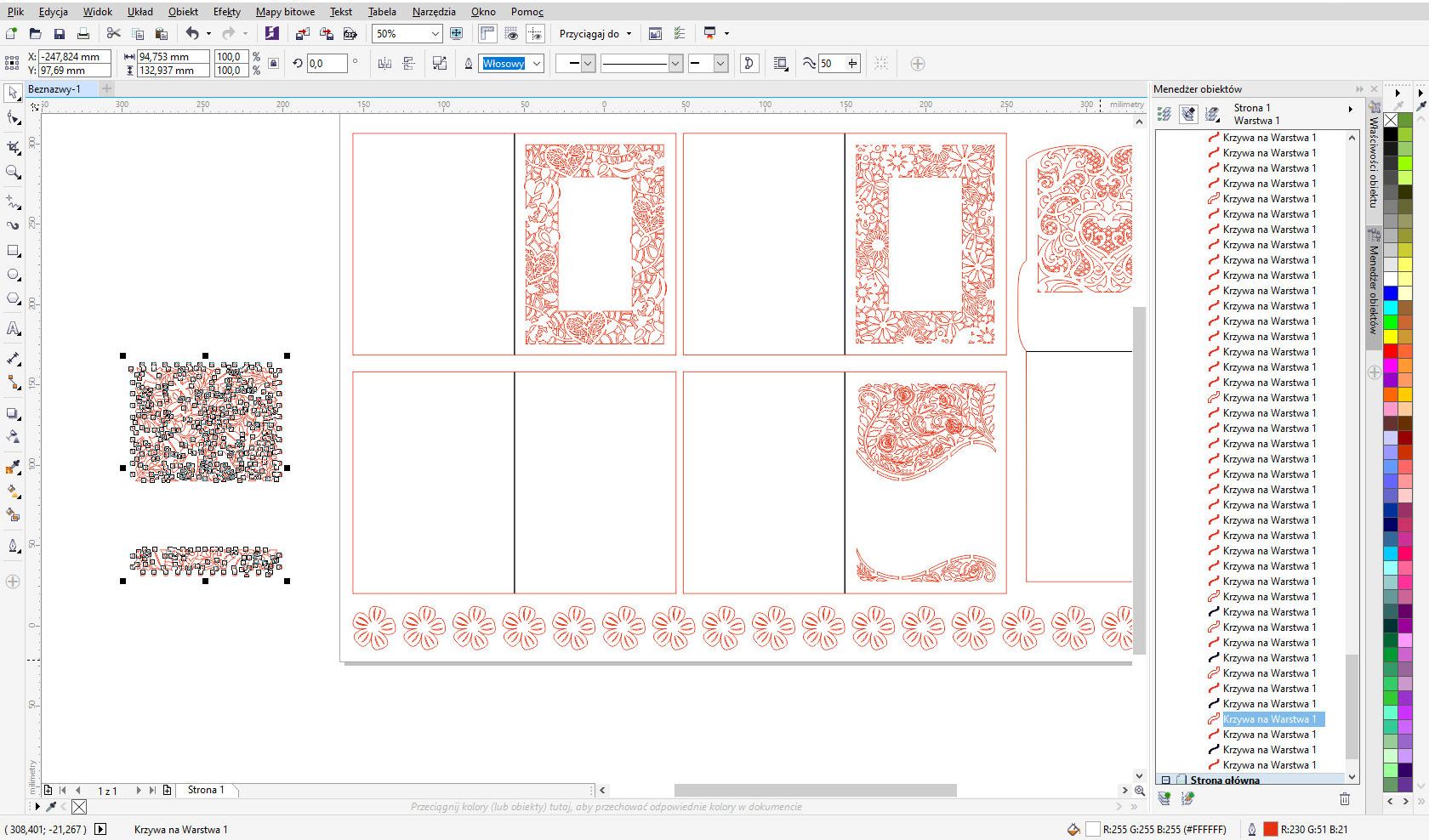The height and width of the screenshot is (840, 1429).
Task: Switch to the Właściwości obiektu docker tab
Action: coord(1373,162)
